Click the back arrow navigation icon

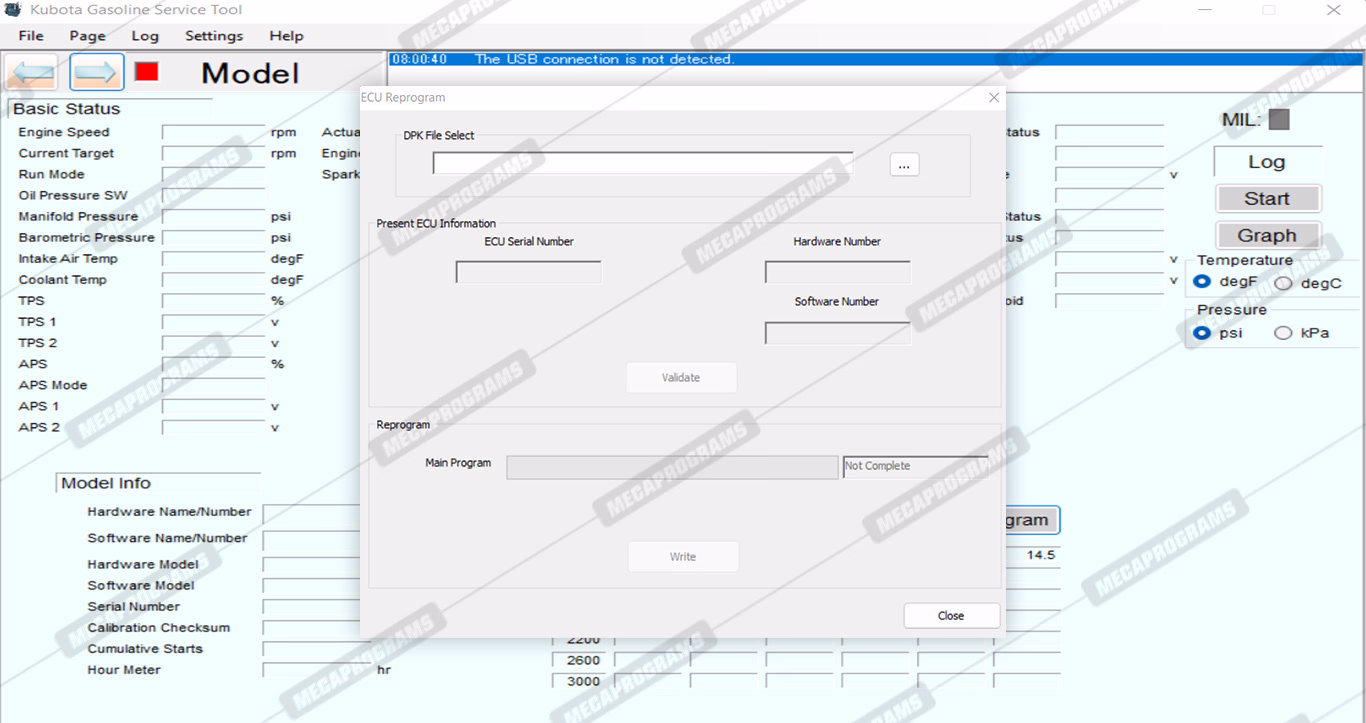pyautogui.click(x=31, y=72)
